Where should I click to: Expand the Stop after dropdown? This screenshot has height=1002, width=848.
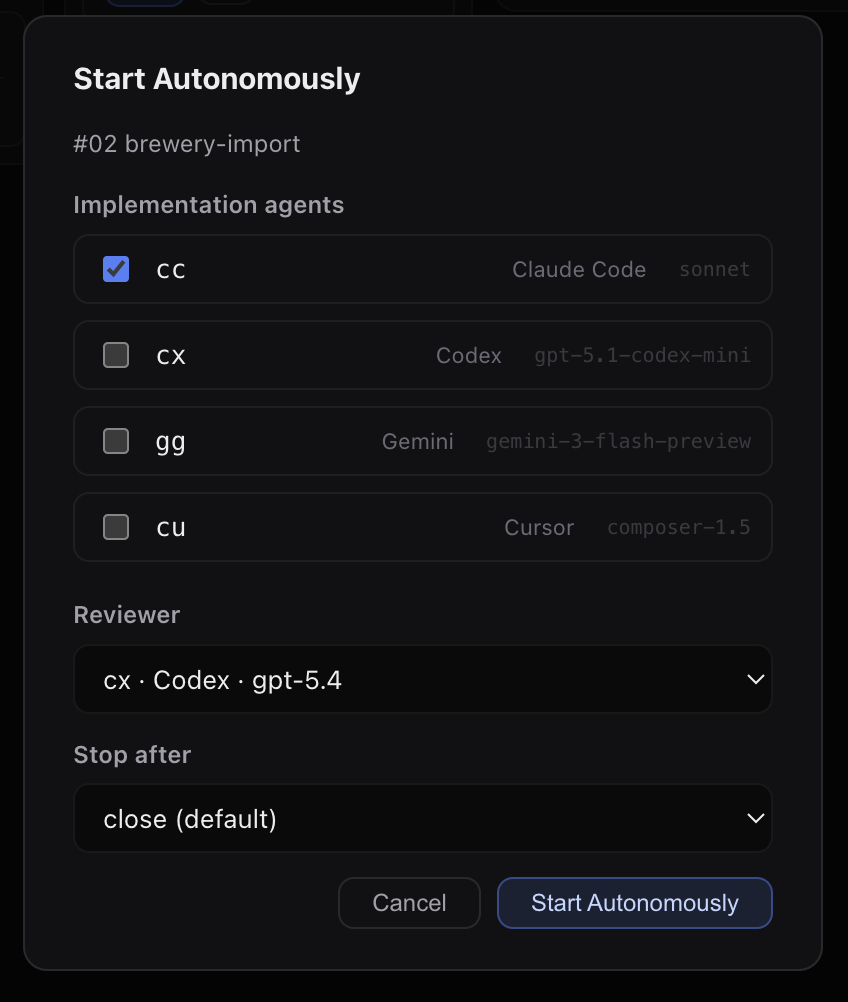pos(422,819)
